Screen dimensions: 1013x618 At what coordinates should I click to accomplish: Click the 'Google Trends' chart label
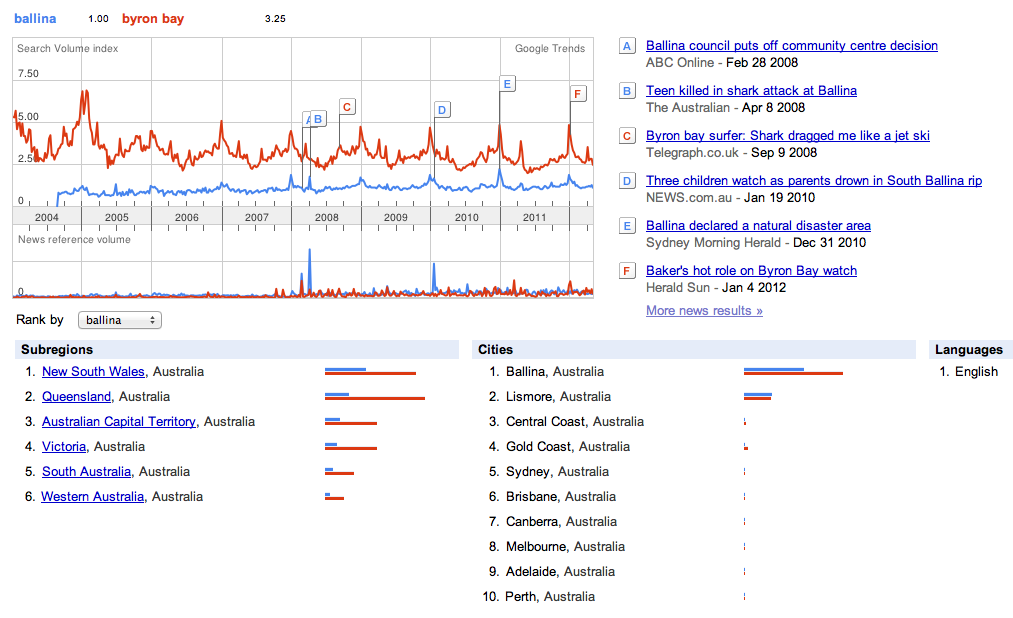click(x=550, y=48)
